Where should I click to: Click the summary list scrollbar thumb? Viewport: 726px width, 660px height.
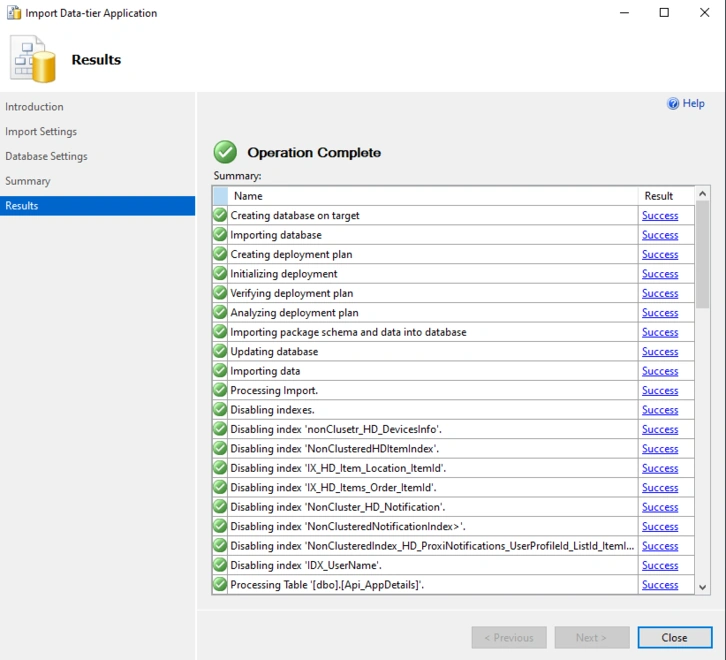[x=702, y=254]
